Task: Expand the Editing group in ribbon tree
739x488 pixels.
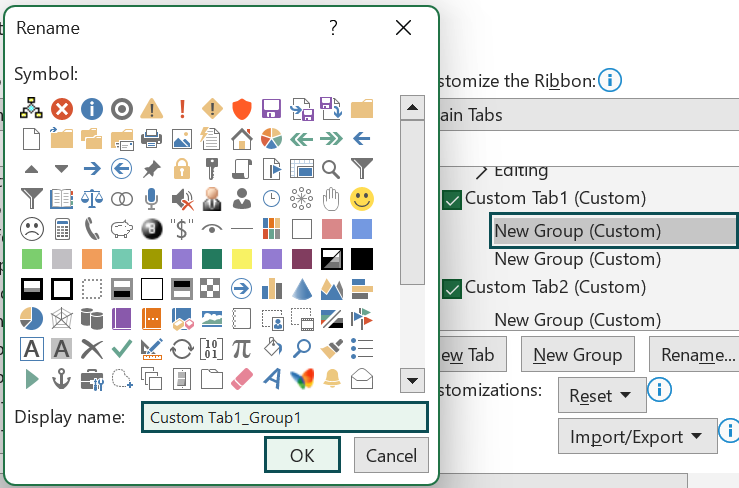Action: tap(481, 172)
